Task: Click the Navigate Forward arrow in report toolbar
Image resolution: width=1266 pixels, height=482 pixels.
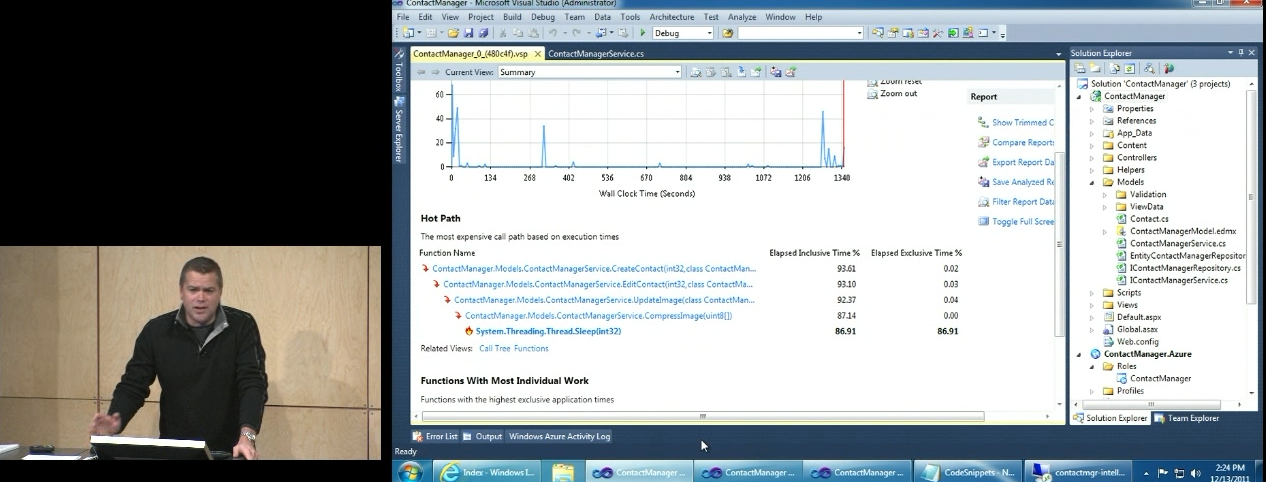Action: (x=435, y=72)
